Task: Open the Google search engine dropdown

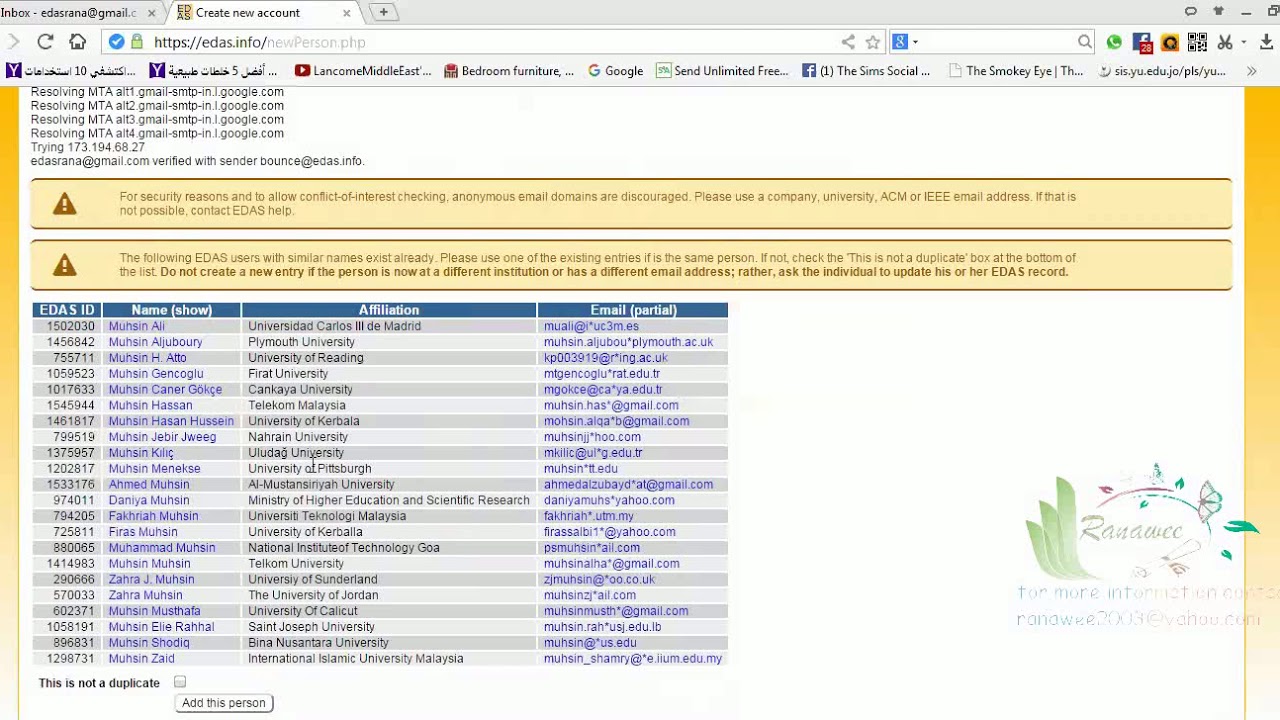Action: pyautogui.click(x=904, y=42)
